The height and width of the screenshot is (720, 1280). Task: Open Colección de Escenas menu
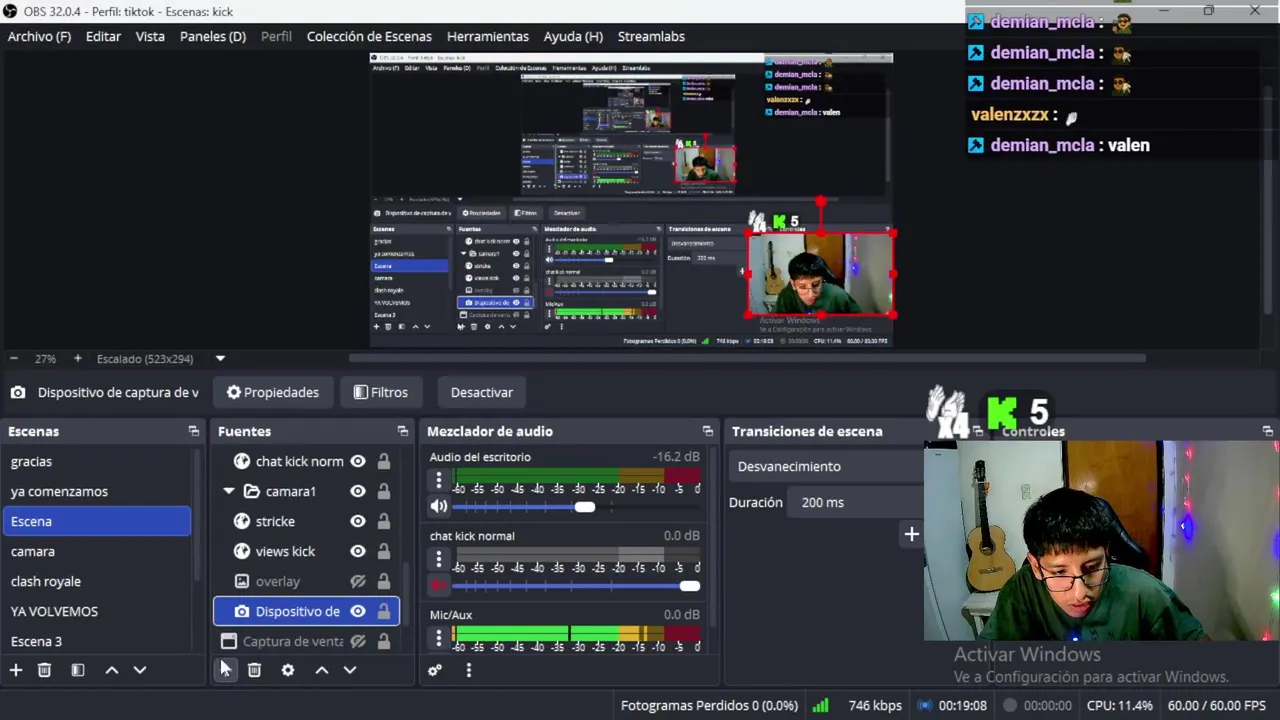click(369, 36)
